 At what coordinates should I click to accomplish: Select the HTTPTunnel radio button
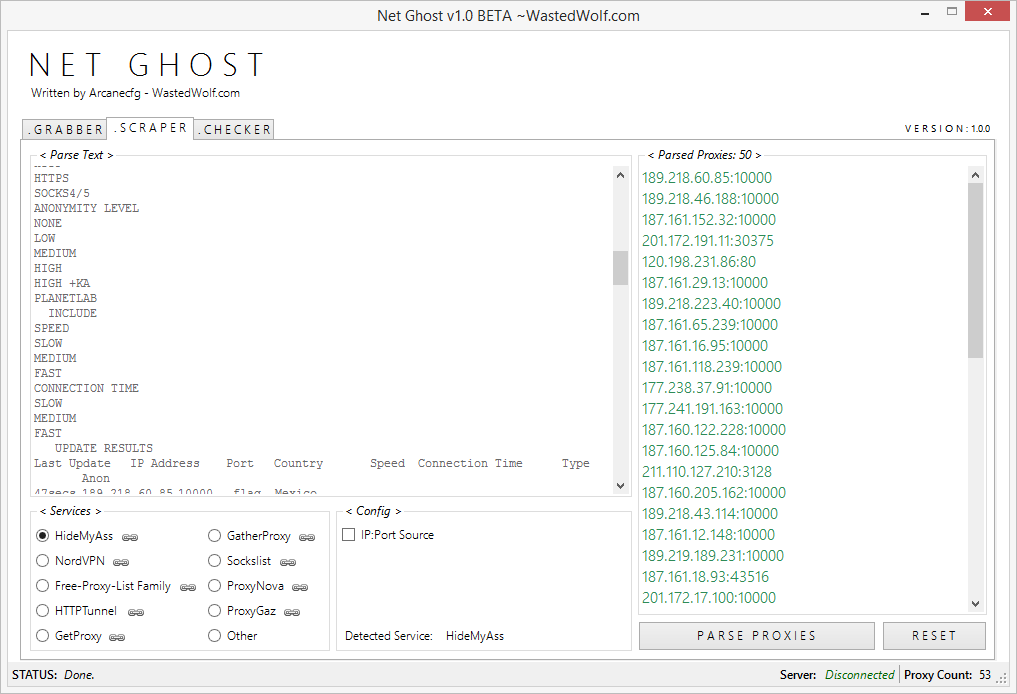pos(43,610)
